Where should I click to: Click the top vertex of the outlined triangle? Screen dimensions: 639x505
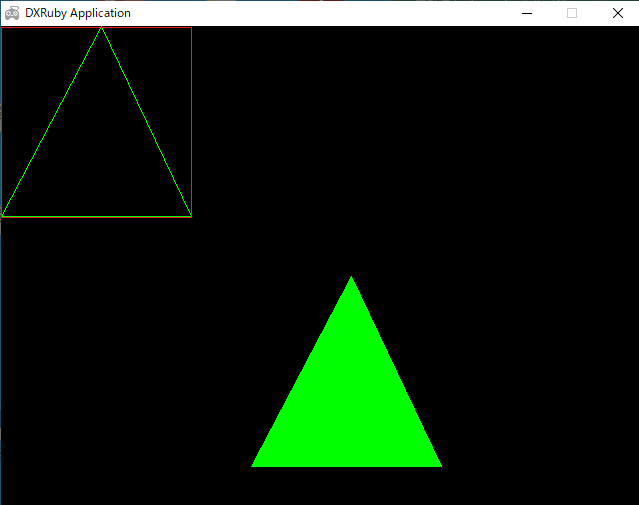pos(101,28)
